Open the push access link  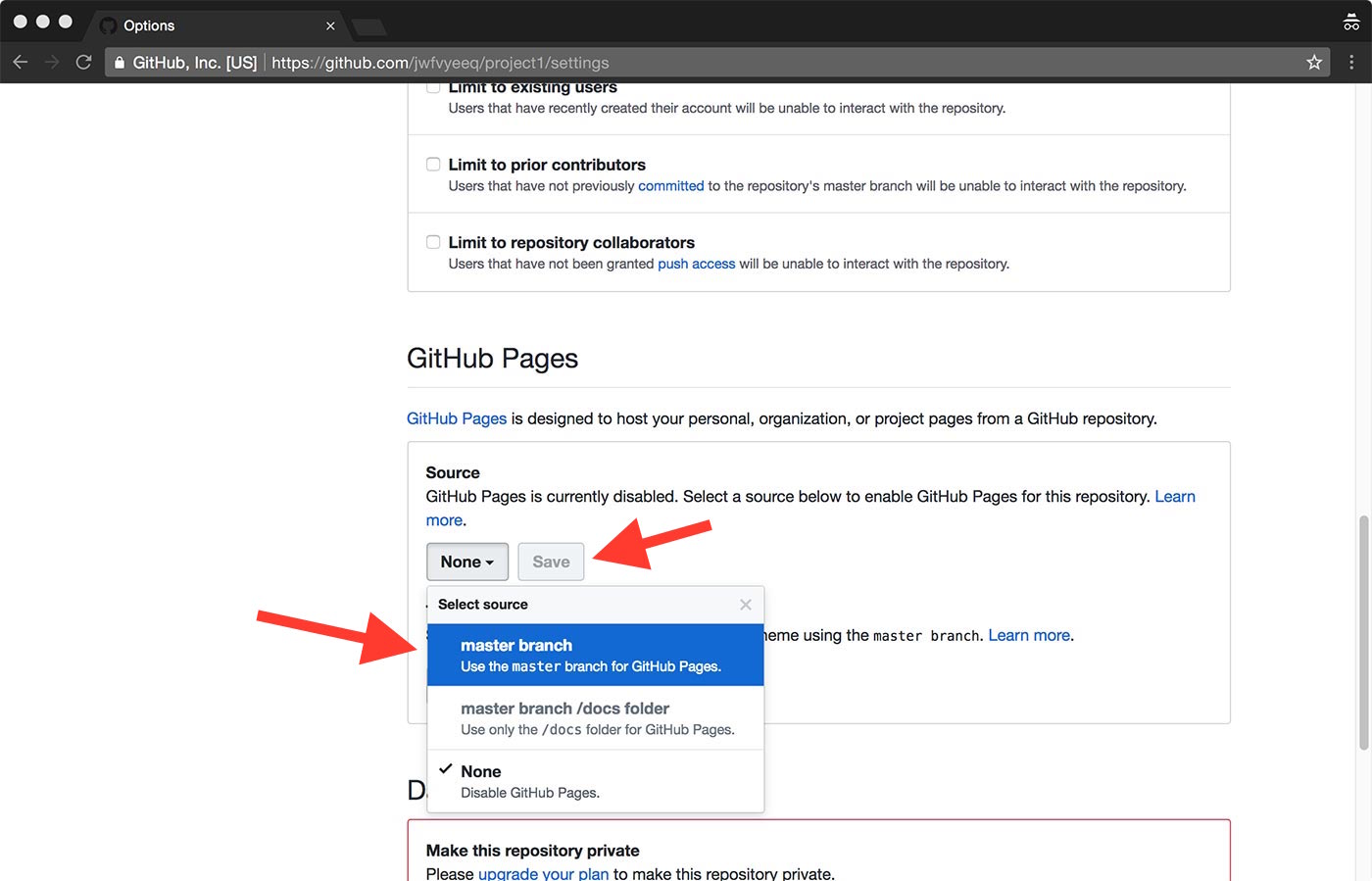(696, 264)
